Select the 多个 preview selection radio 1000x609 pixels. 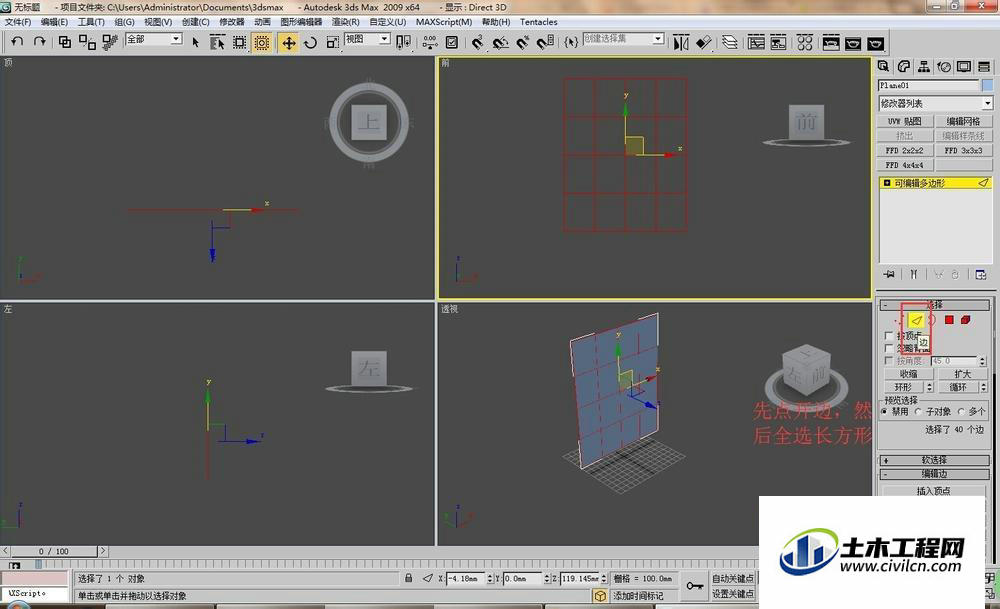[x=961, y=412]
